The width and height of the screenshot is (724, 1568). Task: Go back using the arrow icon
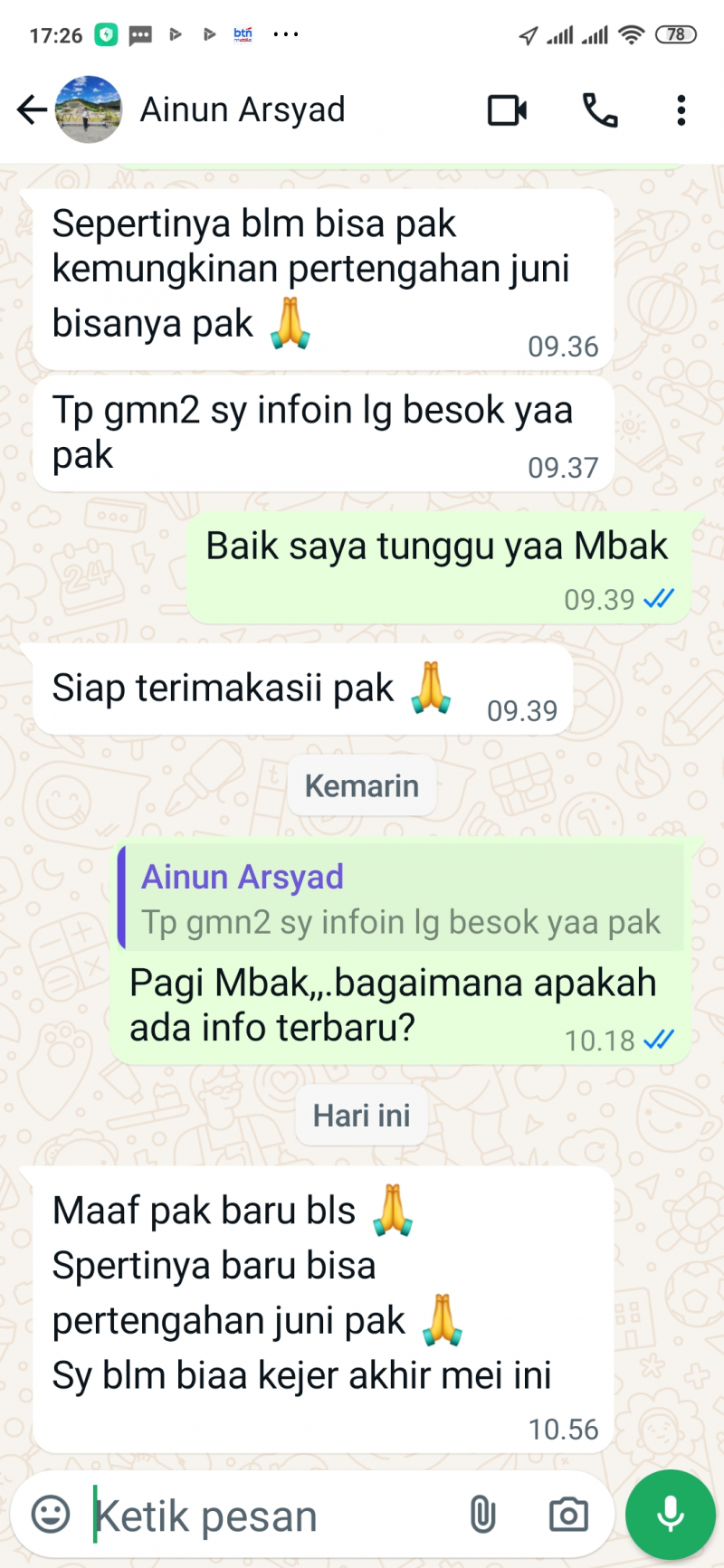32,110
